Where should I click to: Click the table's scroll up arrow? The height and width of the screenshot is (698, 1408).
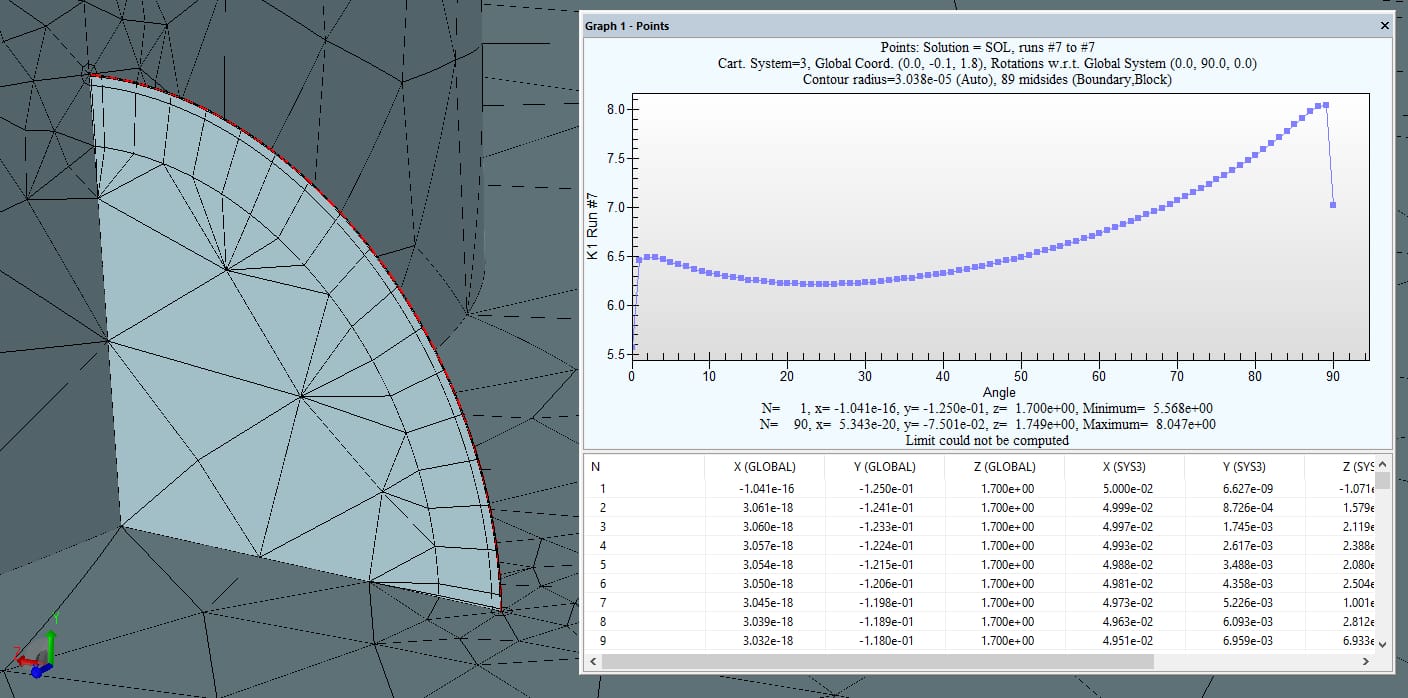pyautogui.click(x=1382, y=465)
